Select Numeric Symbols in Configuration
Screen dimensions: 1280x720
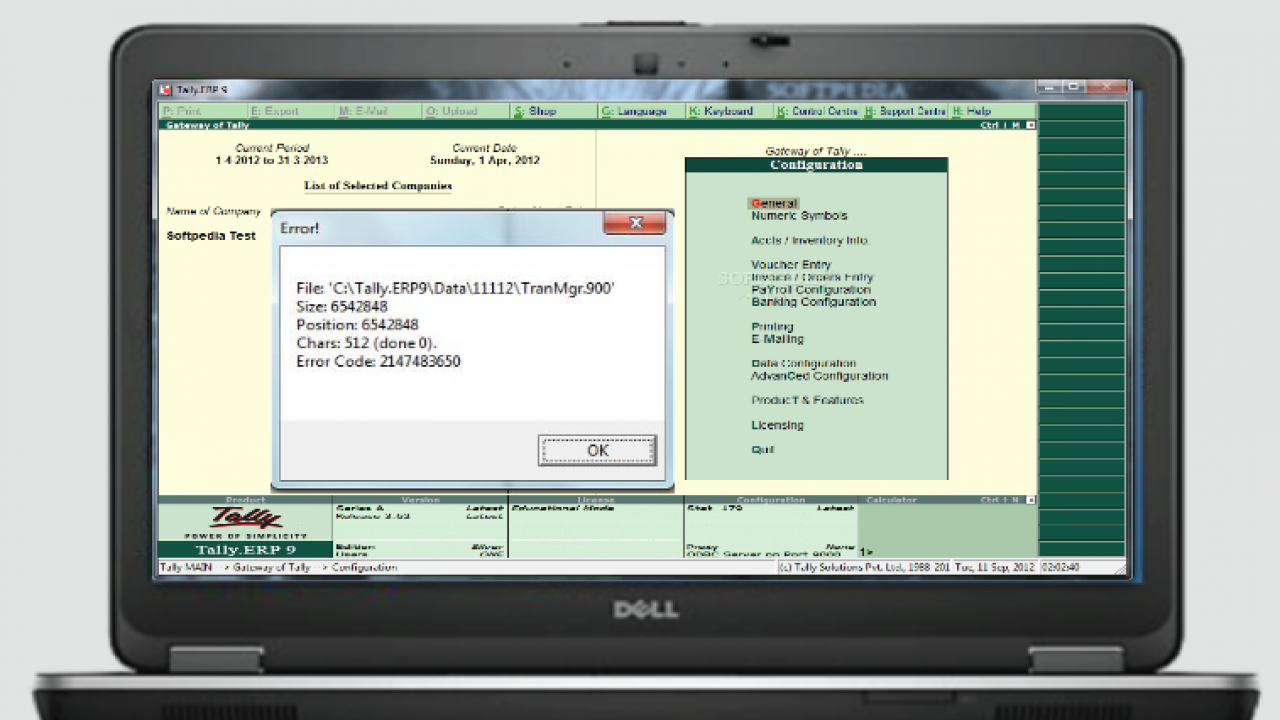tap(799, 216)
